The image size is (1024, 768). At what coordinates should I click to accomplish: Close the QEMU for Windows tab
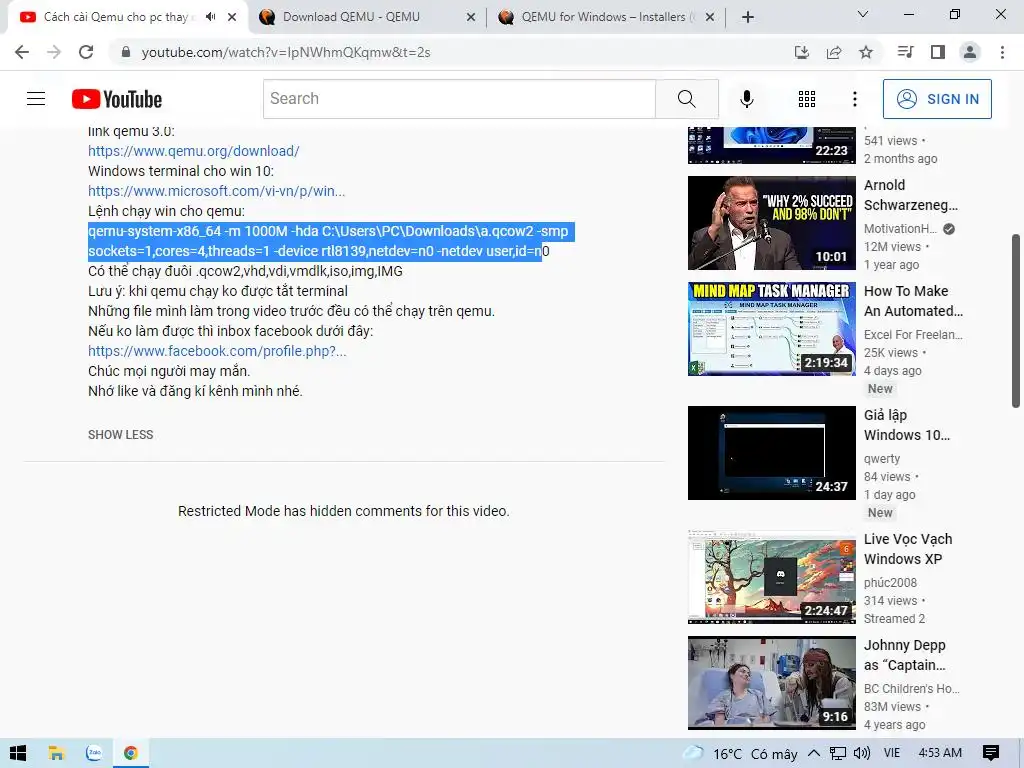click(x=710, y=18)
